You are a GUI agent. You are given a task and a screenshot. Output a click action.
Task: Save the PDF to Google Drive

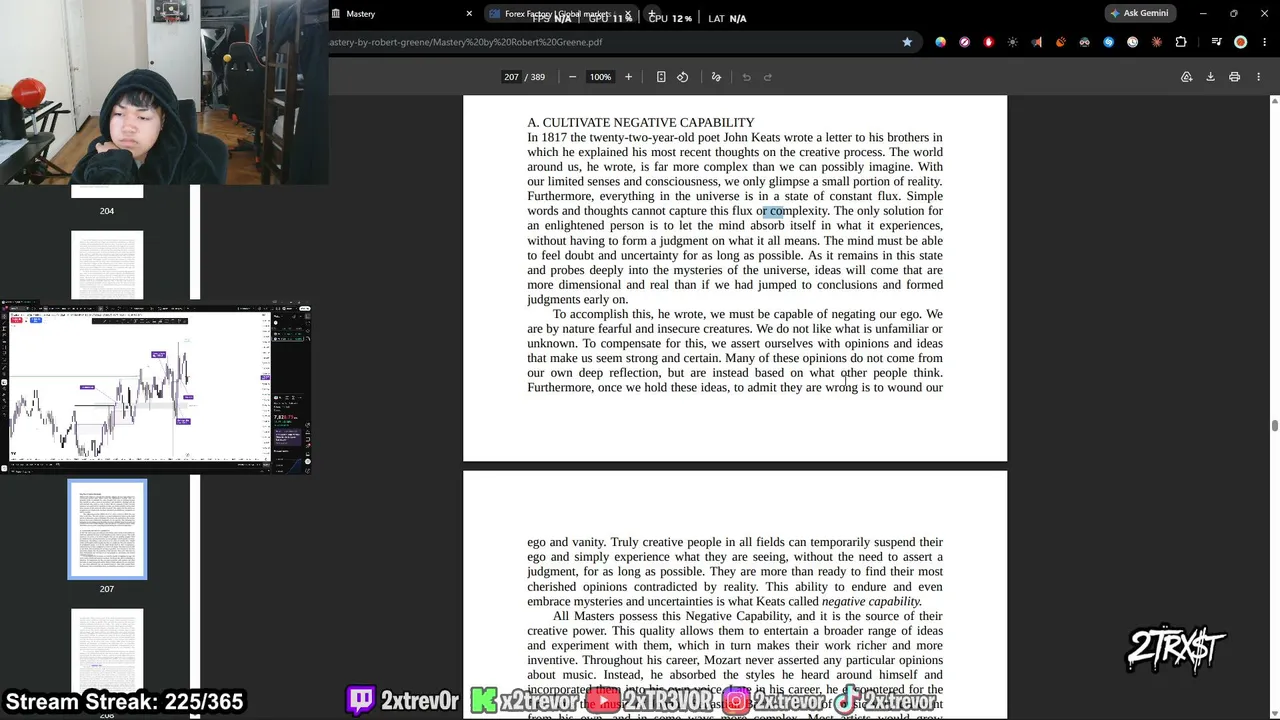tap(1186, 77)
